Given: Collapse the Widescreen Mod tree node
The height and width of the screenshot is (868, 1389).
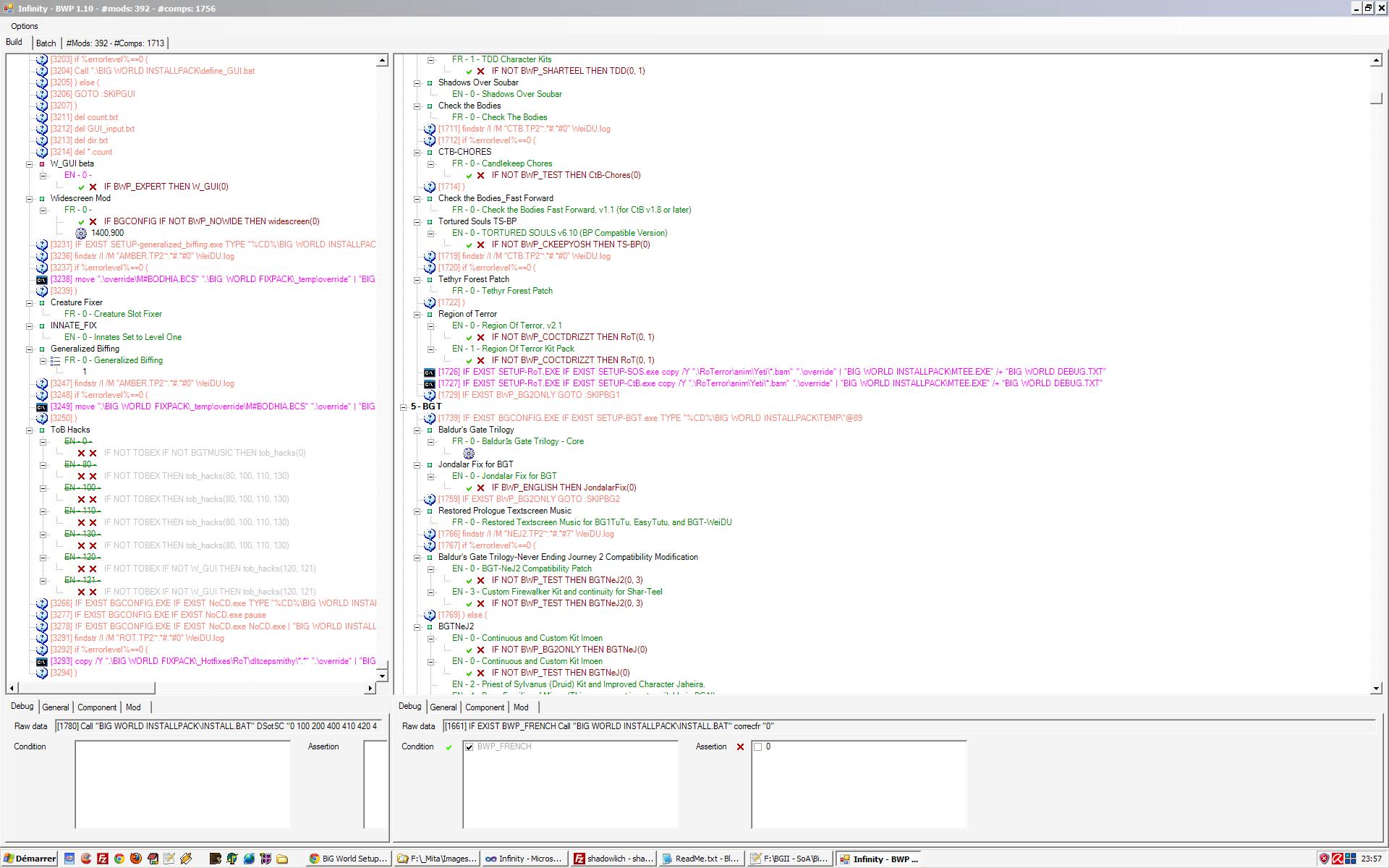Looking at the screenshot, I should 30,198.
